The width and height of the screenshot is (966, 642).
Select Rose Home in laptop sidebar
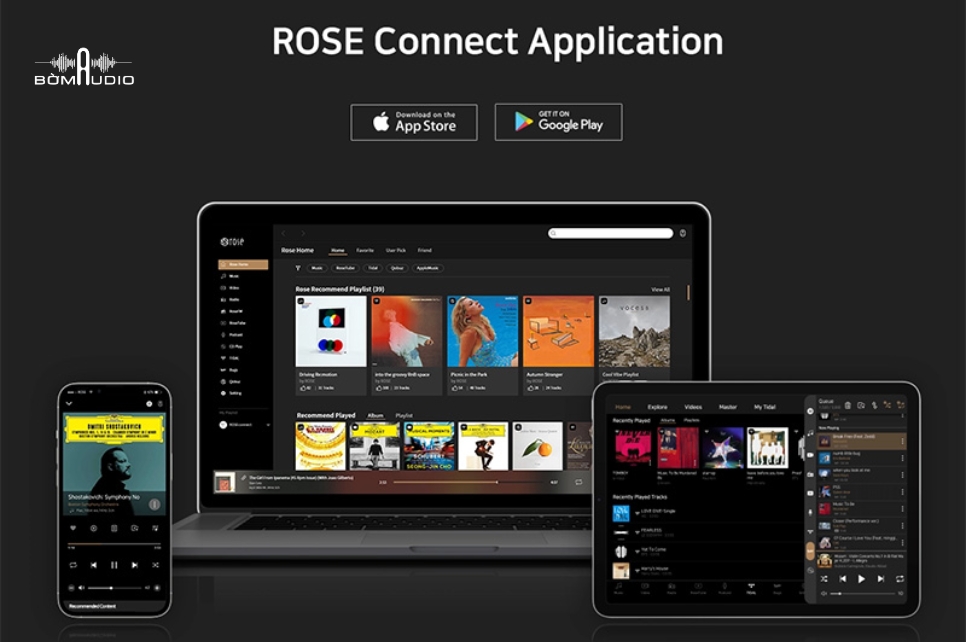coord(243,264)
